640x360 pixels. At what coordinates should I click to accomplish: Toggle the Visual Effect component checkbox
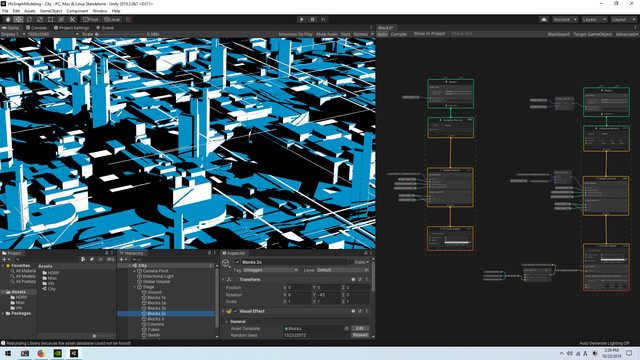(x=236, y=311)
